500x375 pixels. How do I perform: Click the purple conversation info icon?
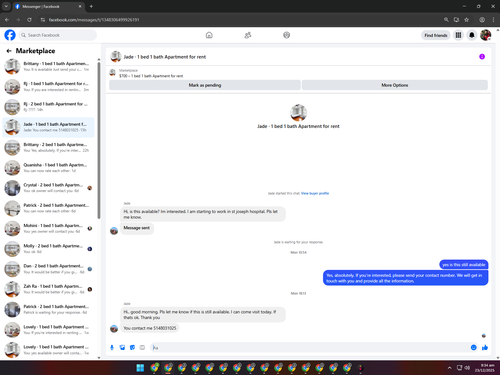point(482,57)
